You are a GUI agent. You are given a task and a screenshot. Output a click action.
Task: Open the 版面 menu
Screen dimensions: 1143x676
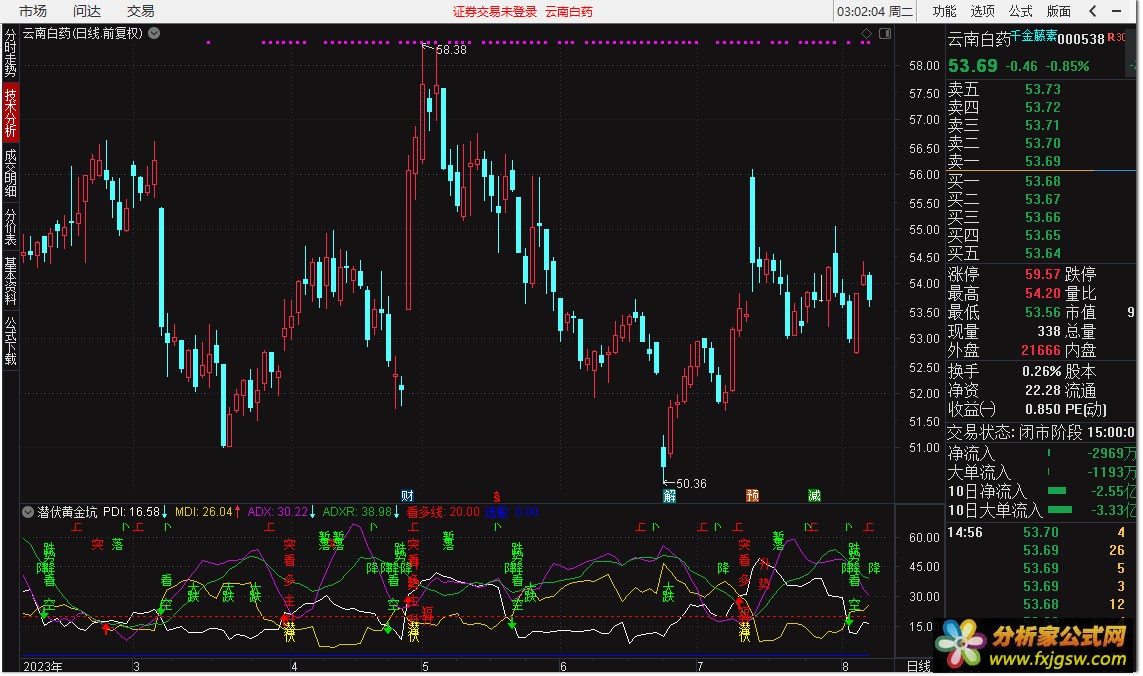tap(1058, 11)
